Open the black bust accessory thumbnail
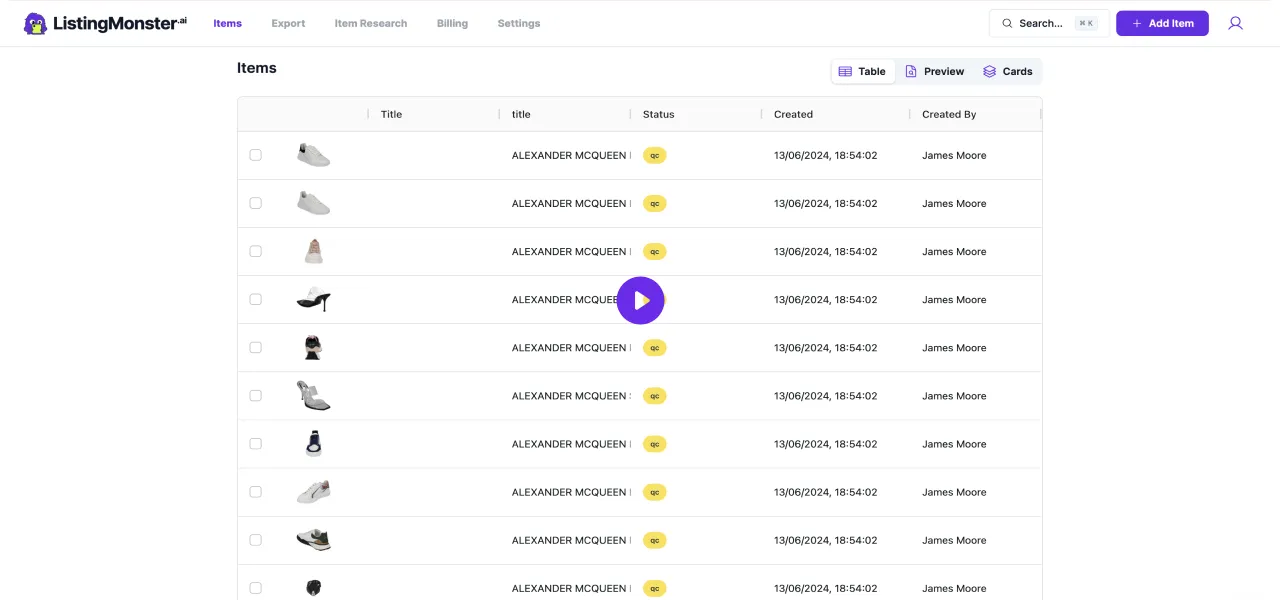 pyautogui.click(x=314, y=347)
